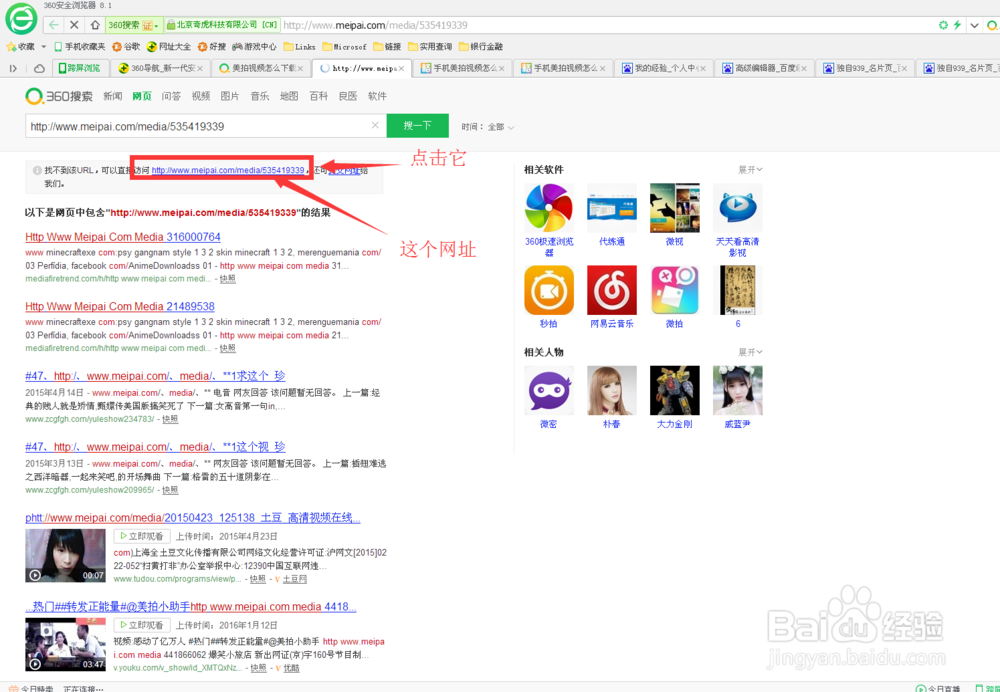Click the cloud icon left of tabs
Viewport: 1000px width, 692px height.
pyautogui.click(x=40, y=68)
